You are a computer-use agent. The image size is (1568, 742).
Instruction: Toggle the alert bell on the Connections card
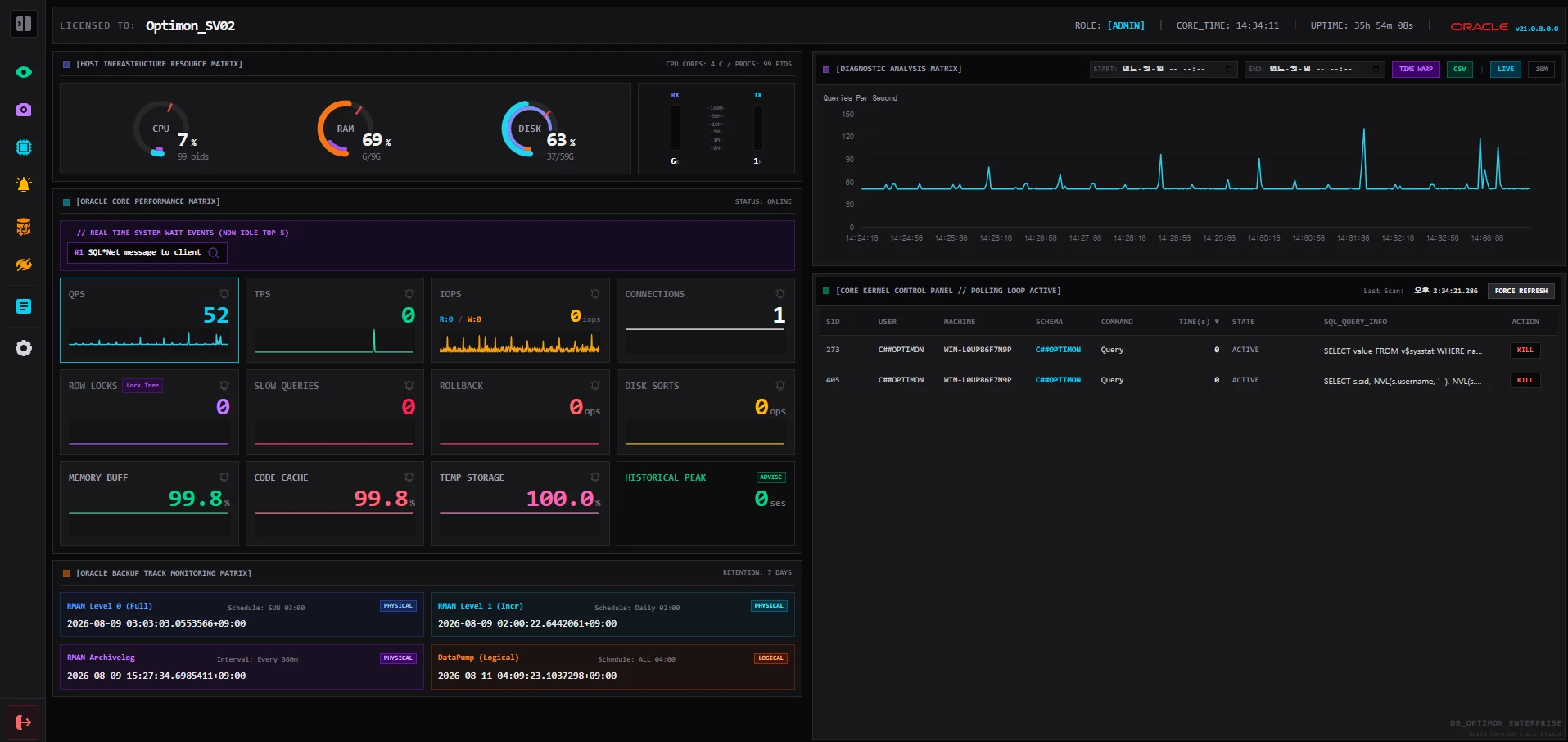(x=780, y=294)
